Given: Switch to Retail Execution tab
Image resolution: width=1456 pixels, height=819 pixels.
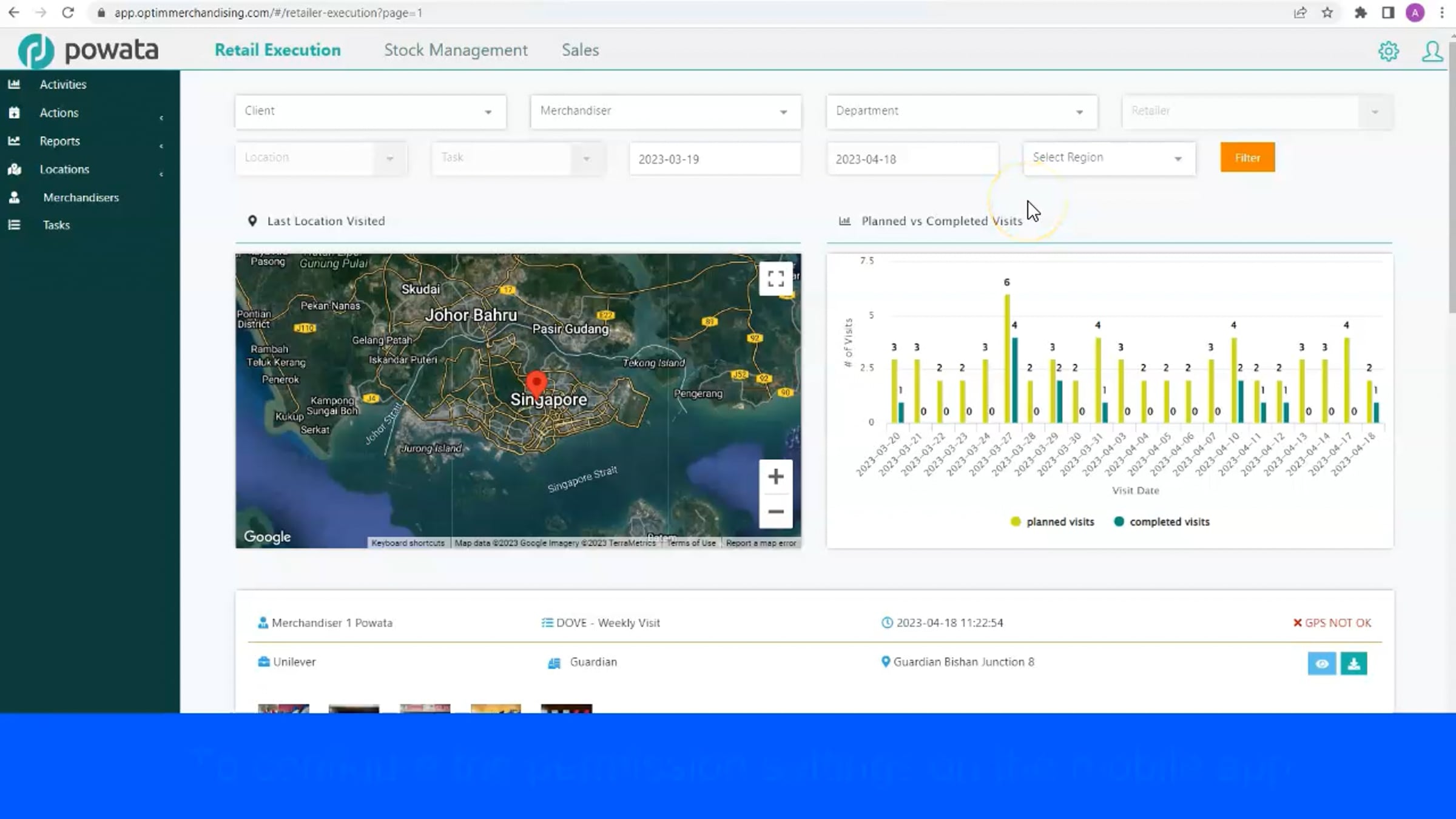Looking at the screenshot, I should [278, 50].
